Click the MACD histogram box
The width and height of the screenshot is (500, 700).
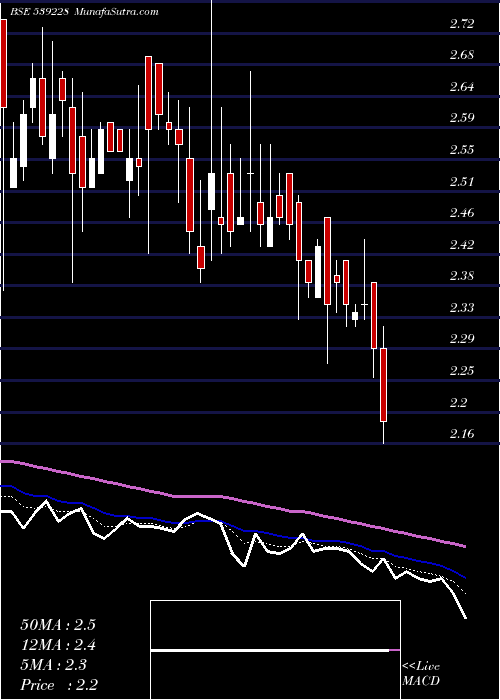(x=275, y=650)
